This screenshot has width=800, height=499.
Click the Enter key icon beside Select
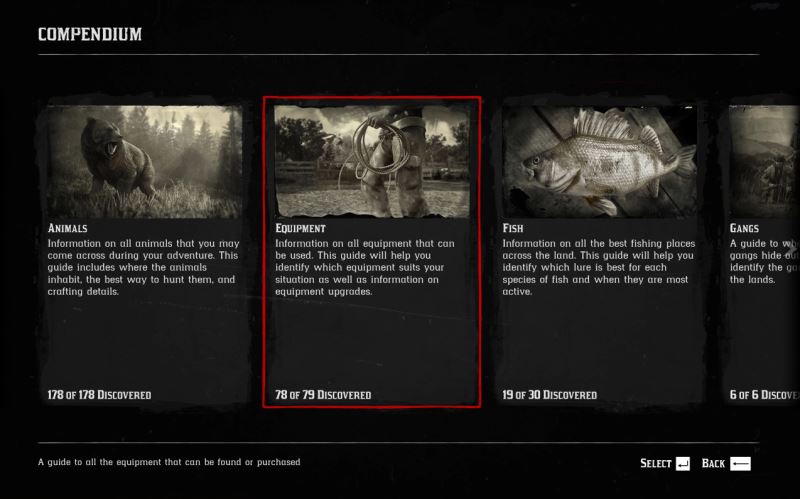(x=683, y=463)
